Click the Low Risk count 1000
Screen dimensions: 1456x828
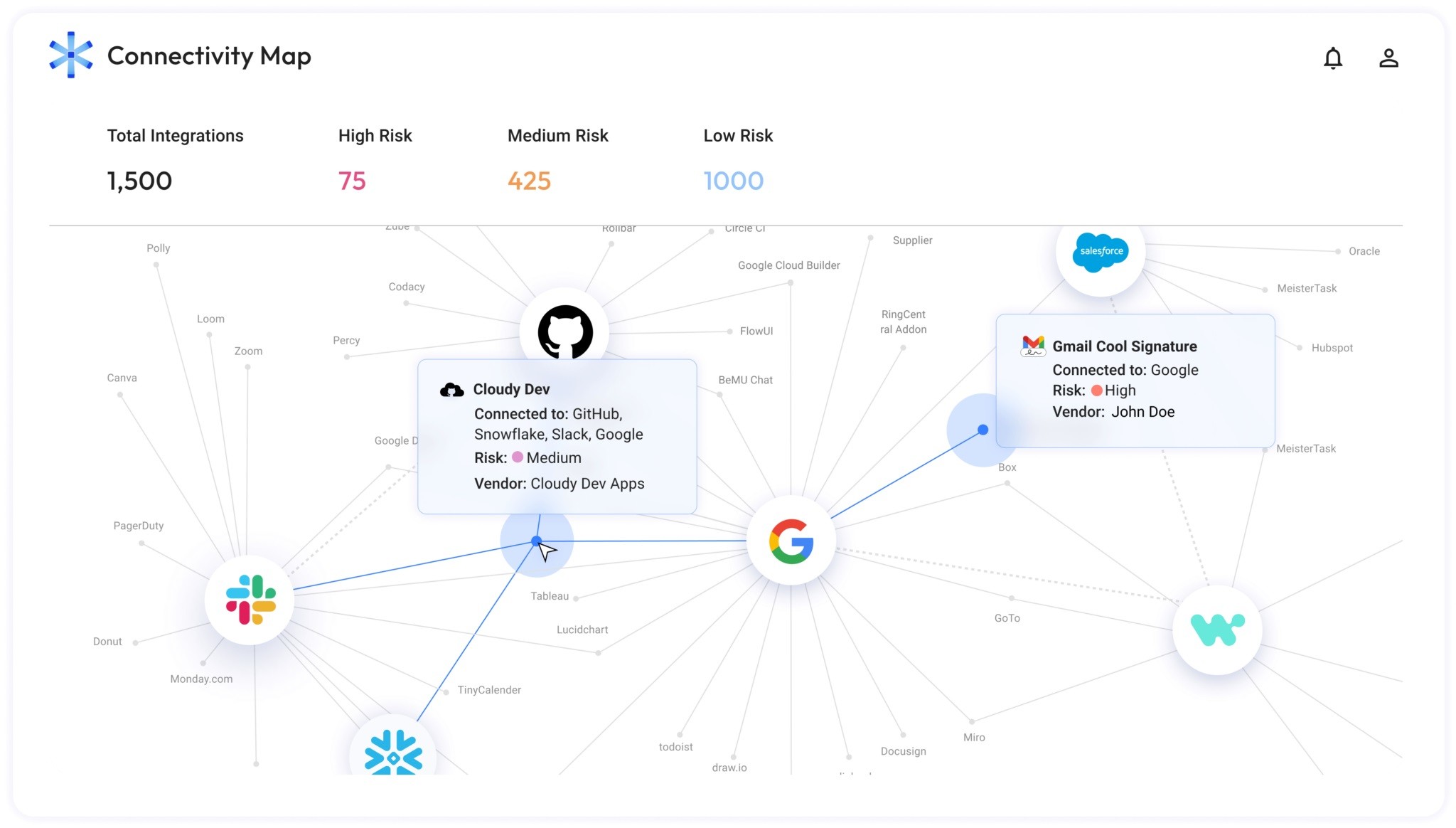pyautogui.click(x=734, y=179)
